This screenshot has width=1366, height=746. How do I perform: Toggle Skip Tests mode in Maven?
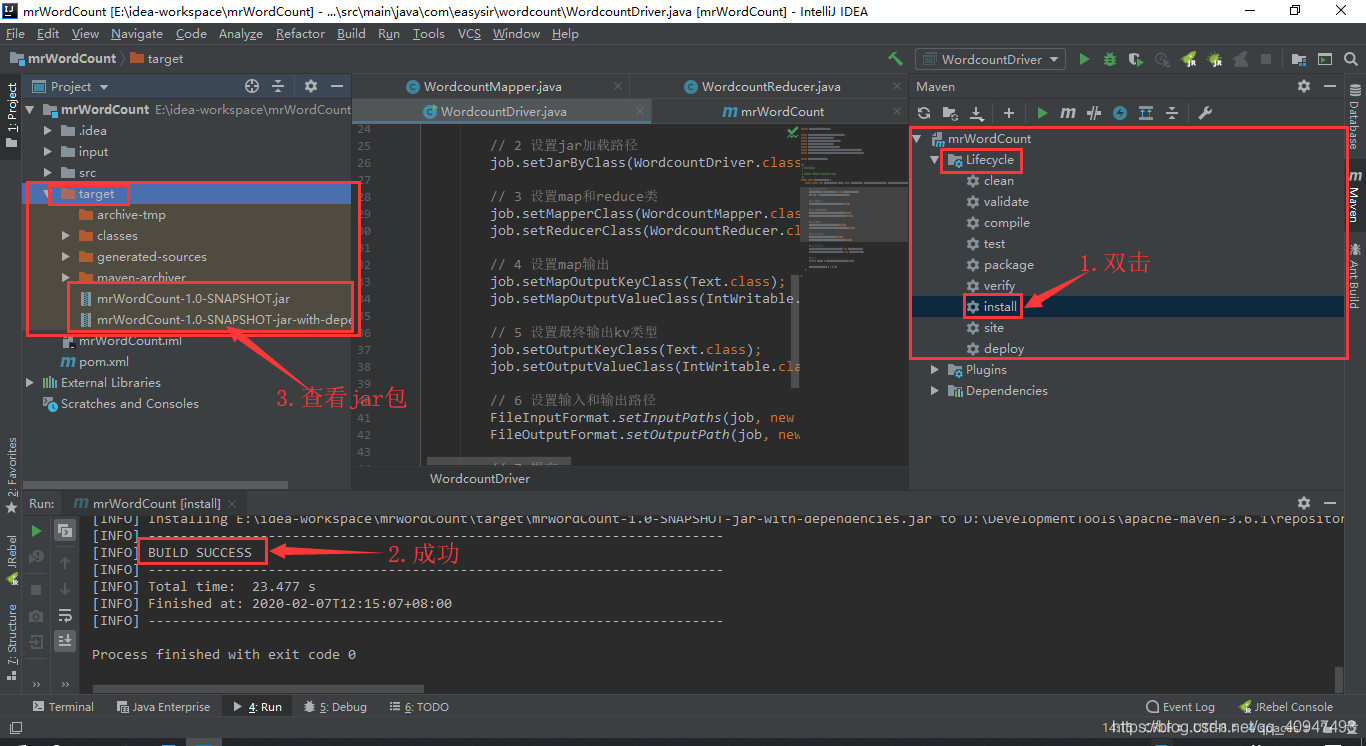1120,113
